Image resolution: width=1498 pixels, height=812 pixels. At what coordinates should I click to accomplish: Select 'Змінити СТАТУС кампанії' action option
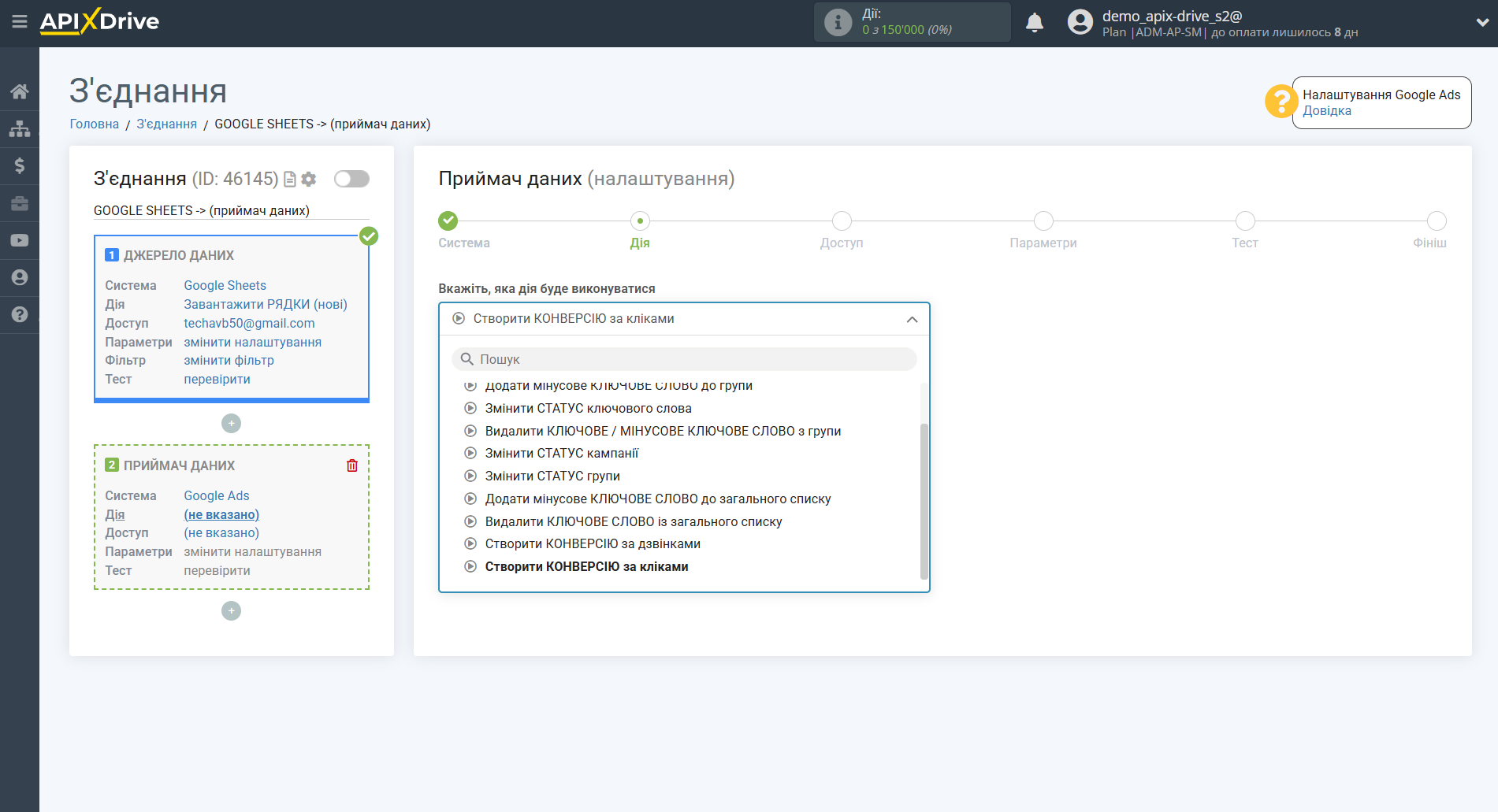point(561,453)
